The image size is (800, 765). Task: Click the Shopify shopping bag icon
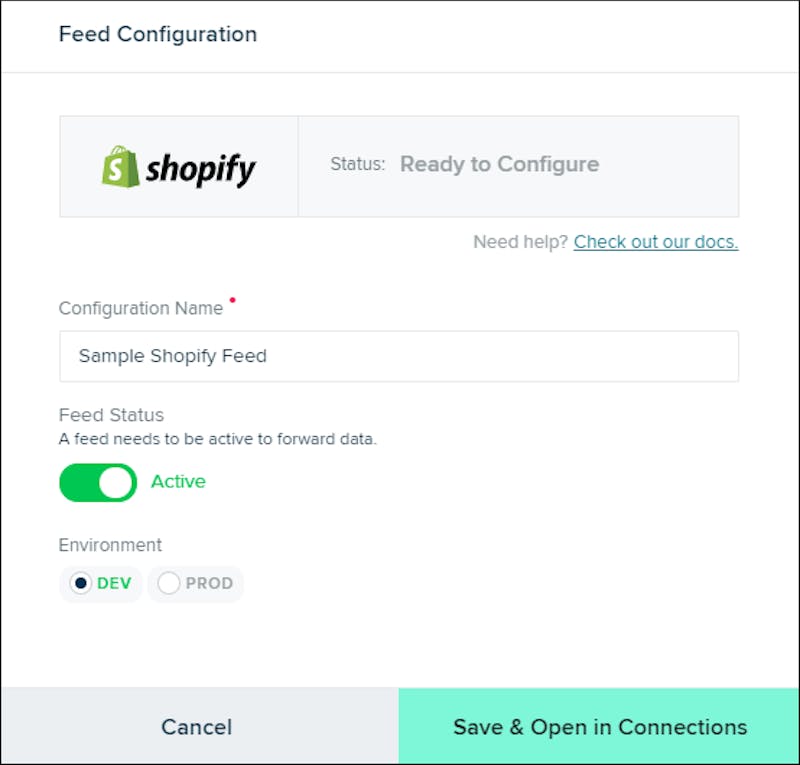(120, 166)
